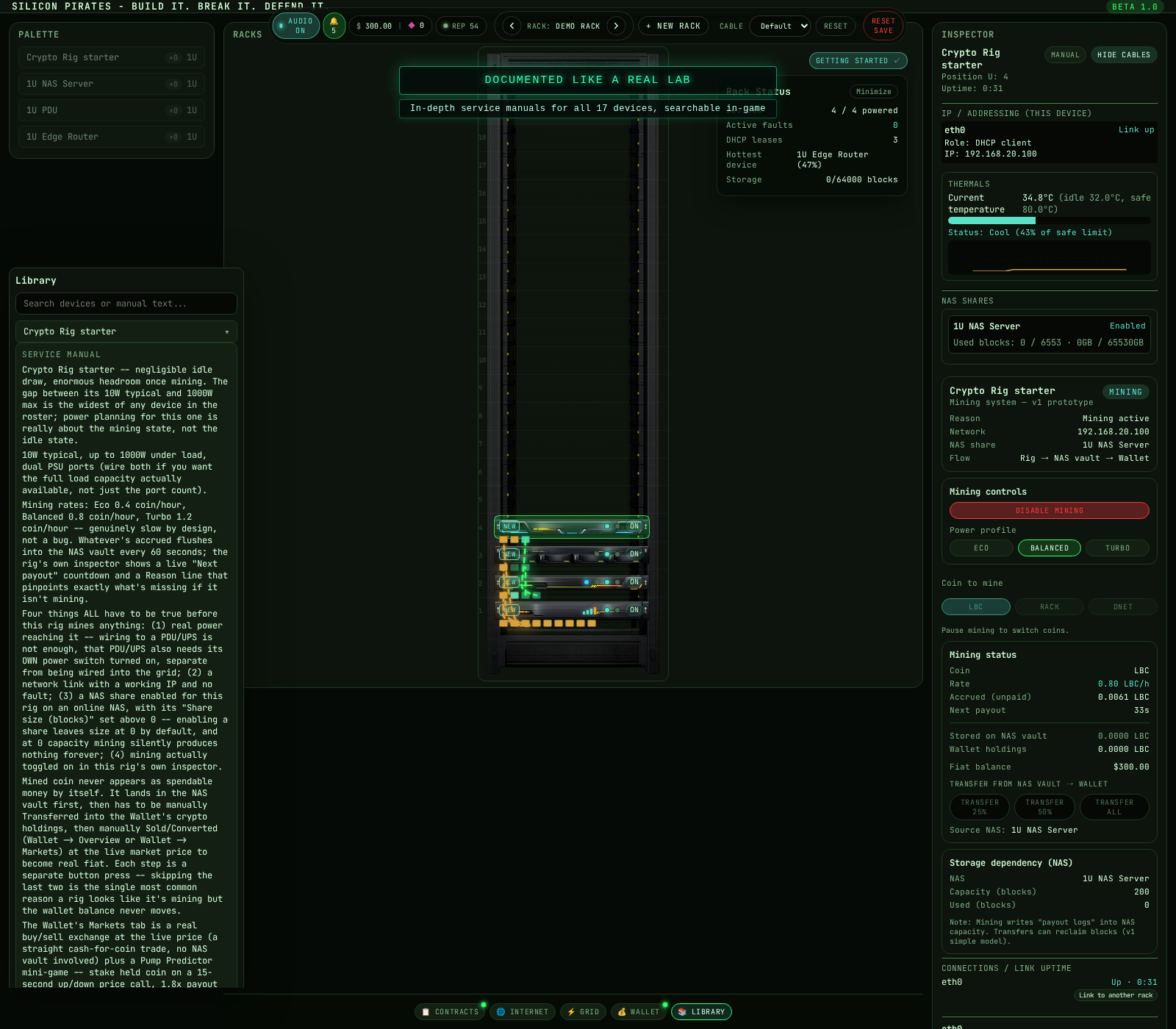Screen dimensions: 1176x1029
Task: Toggle the Audio On switch
Action: click(296, 26)
